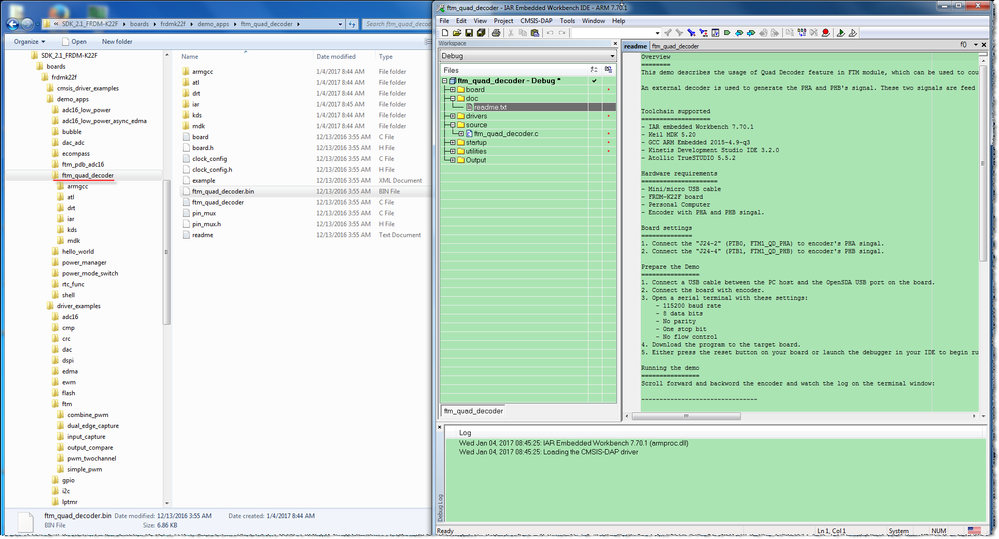Expand the drivers folder in Workspace tree
Screen dimensions: 999x539
453,117
